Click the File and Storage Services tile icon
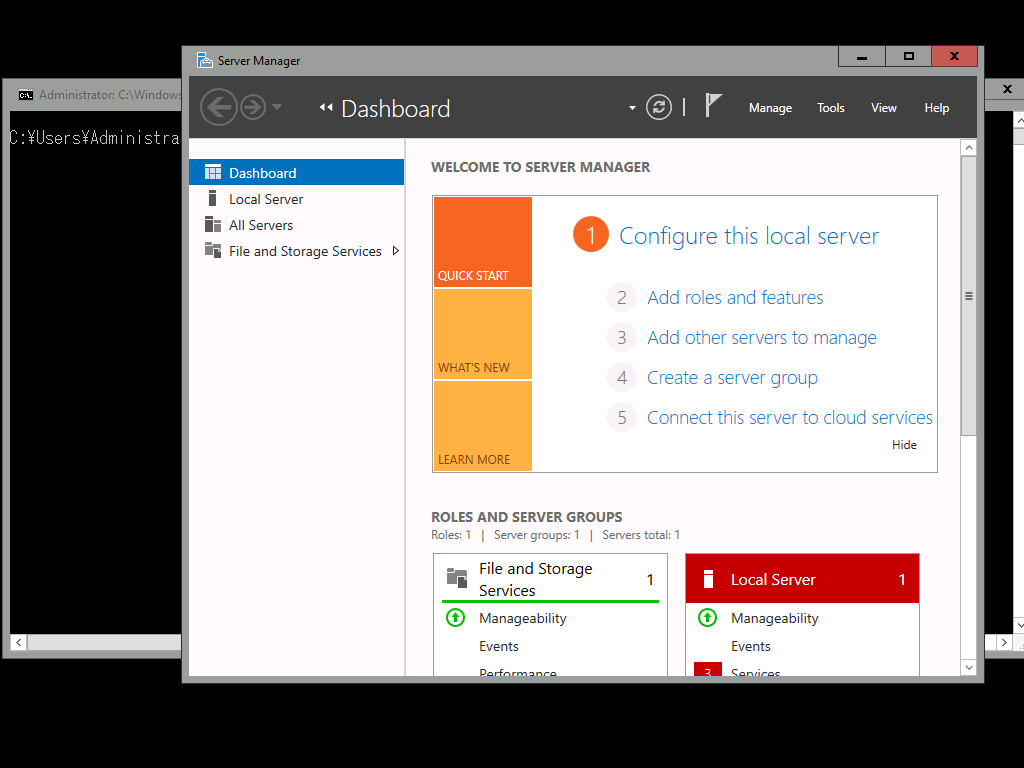 pyautogui.click(x=457, y=578)
